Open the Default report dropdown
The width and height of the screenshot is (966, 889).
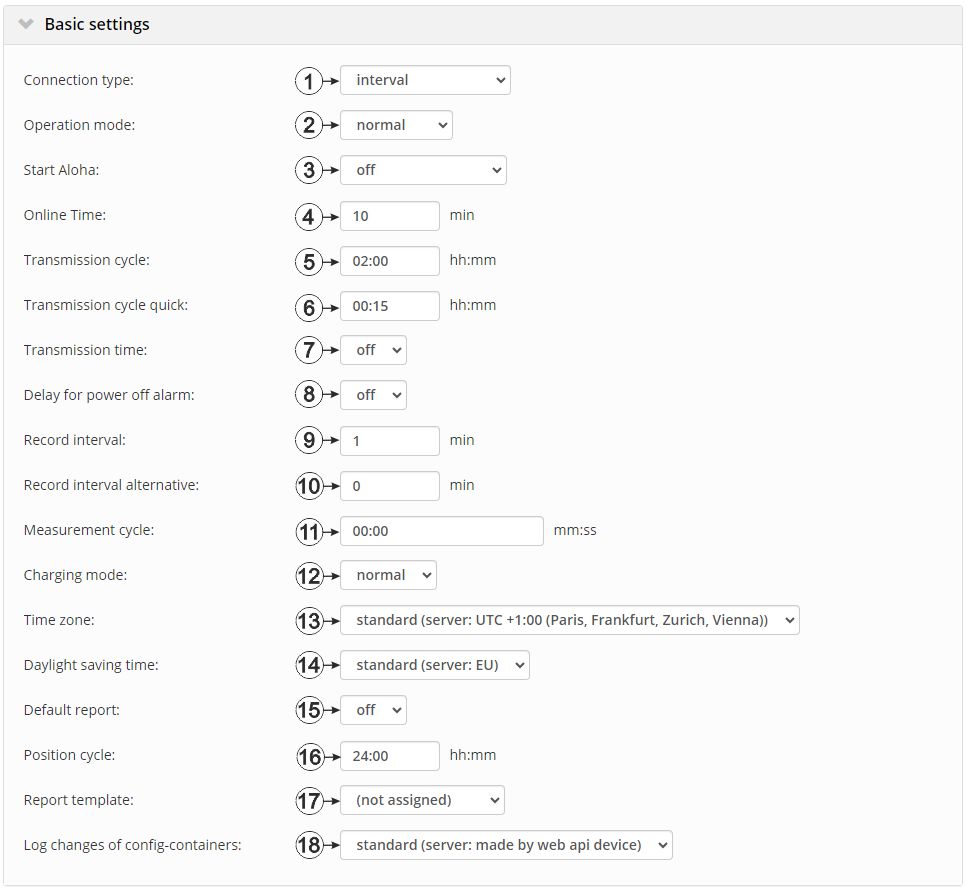[x=373, y=710]
